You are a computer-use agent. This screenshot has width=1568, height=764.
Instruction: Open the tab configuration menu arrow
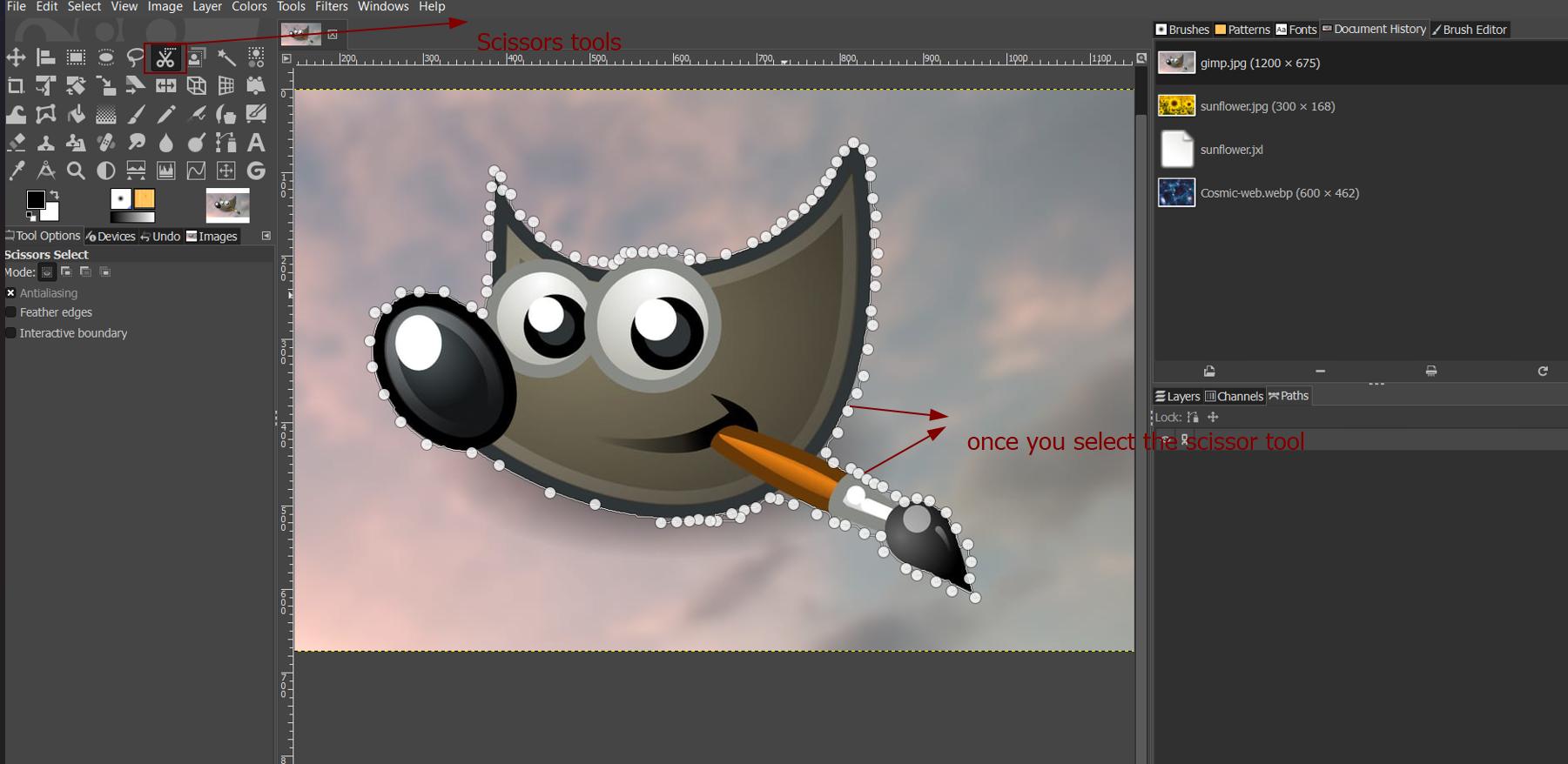pos(266,236)
